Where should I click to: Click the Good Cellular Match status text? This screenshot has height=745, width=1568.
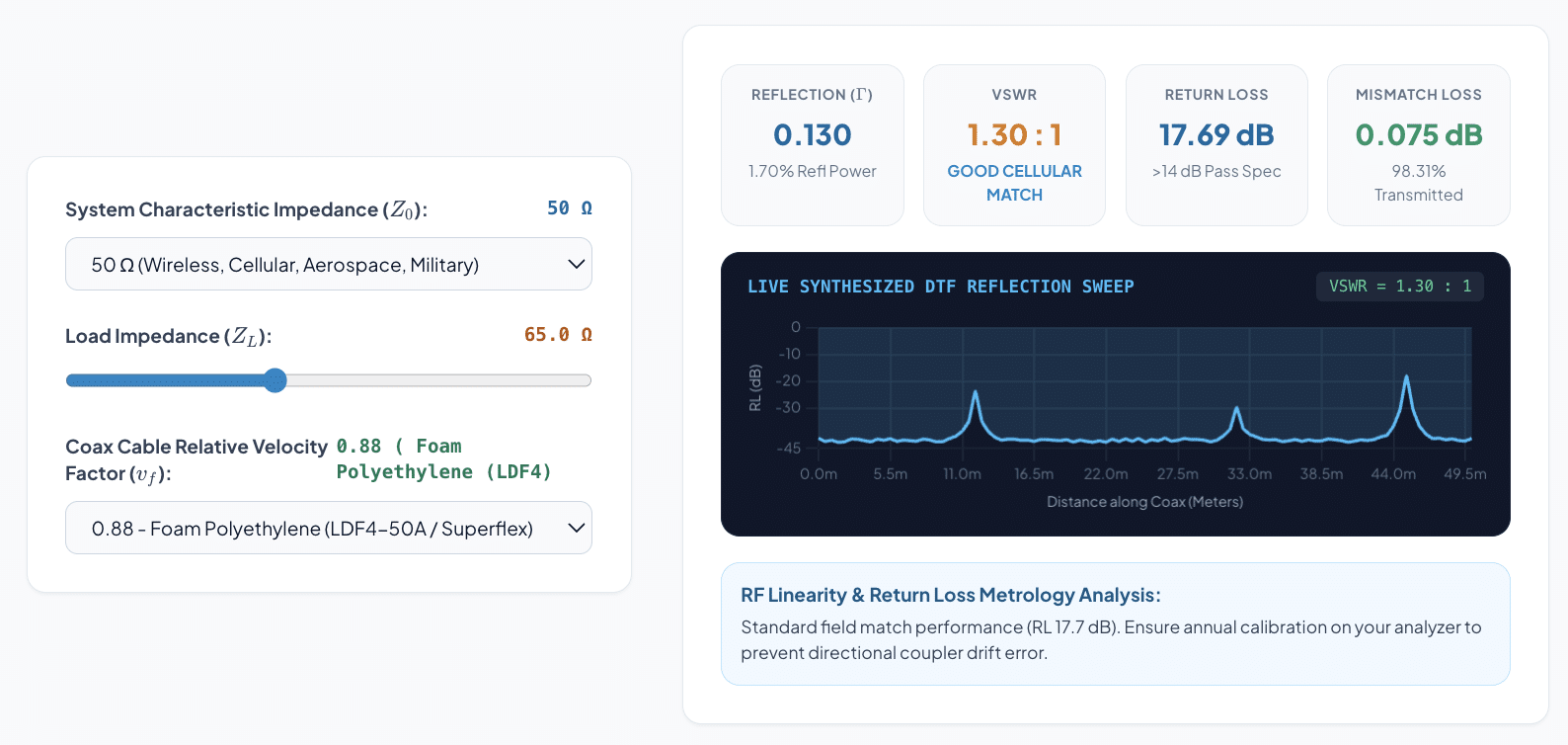pyautogui.click(x=1014, y=183)
